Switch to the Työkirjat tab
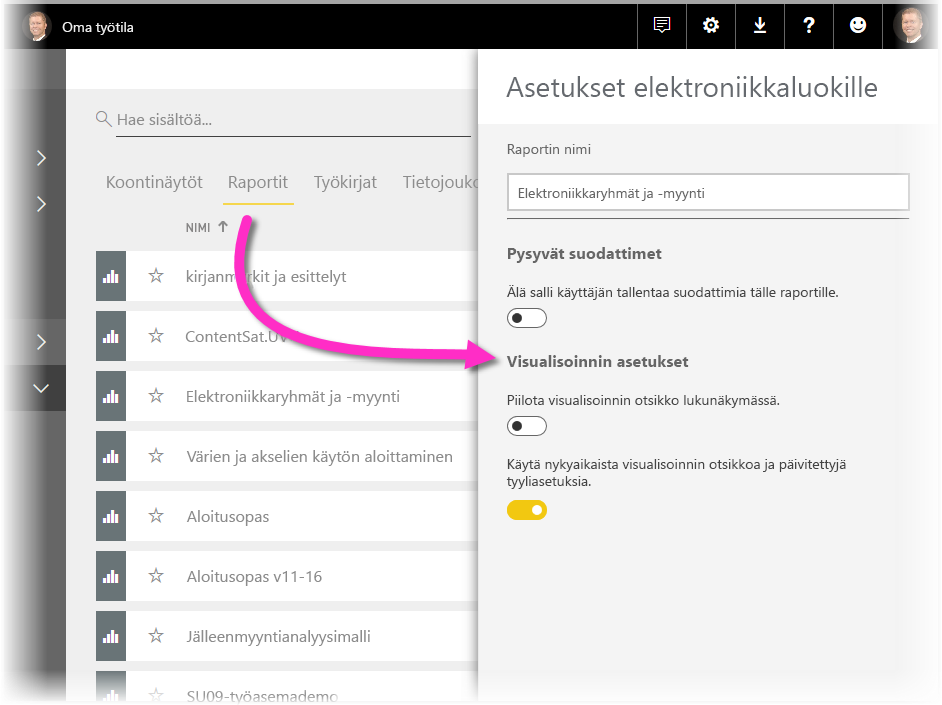Image resolution: width=942 pixels, height=705 pixels. pyautogui.click(x=345, y=182)
